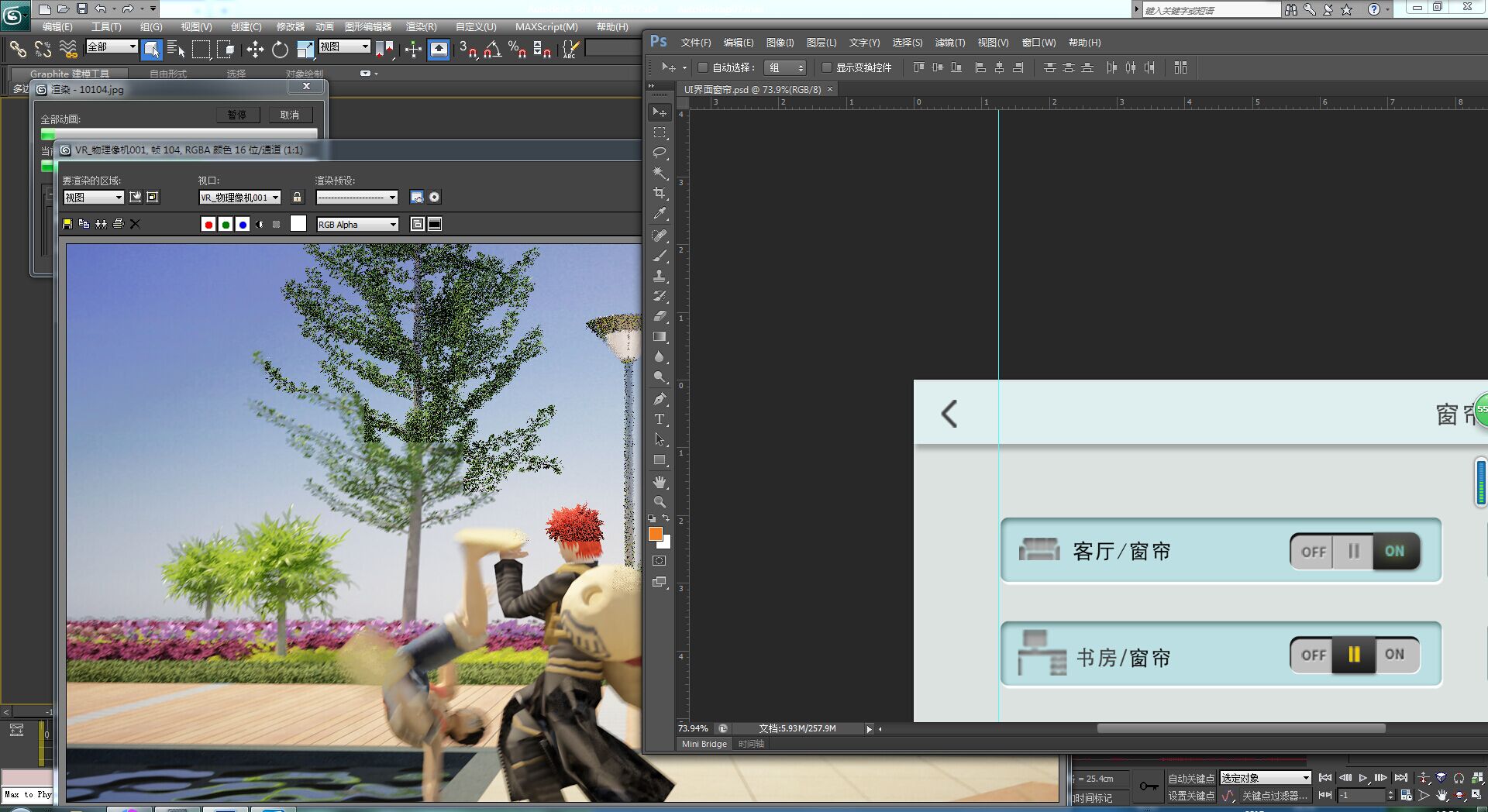
Task: Toggle the 显示变换控件 checkbox
Action: click(x=827, y=67)
